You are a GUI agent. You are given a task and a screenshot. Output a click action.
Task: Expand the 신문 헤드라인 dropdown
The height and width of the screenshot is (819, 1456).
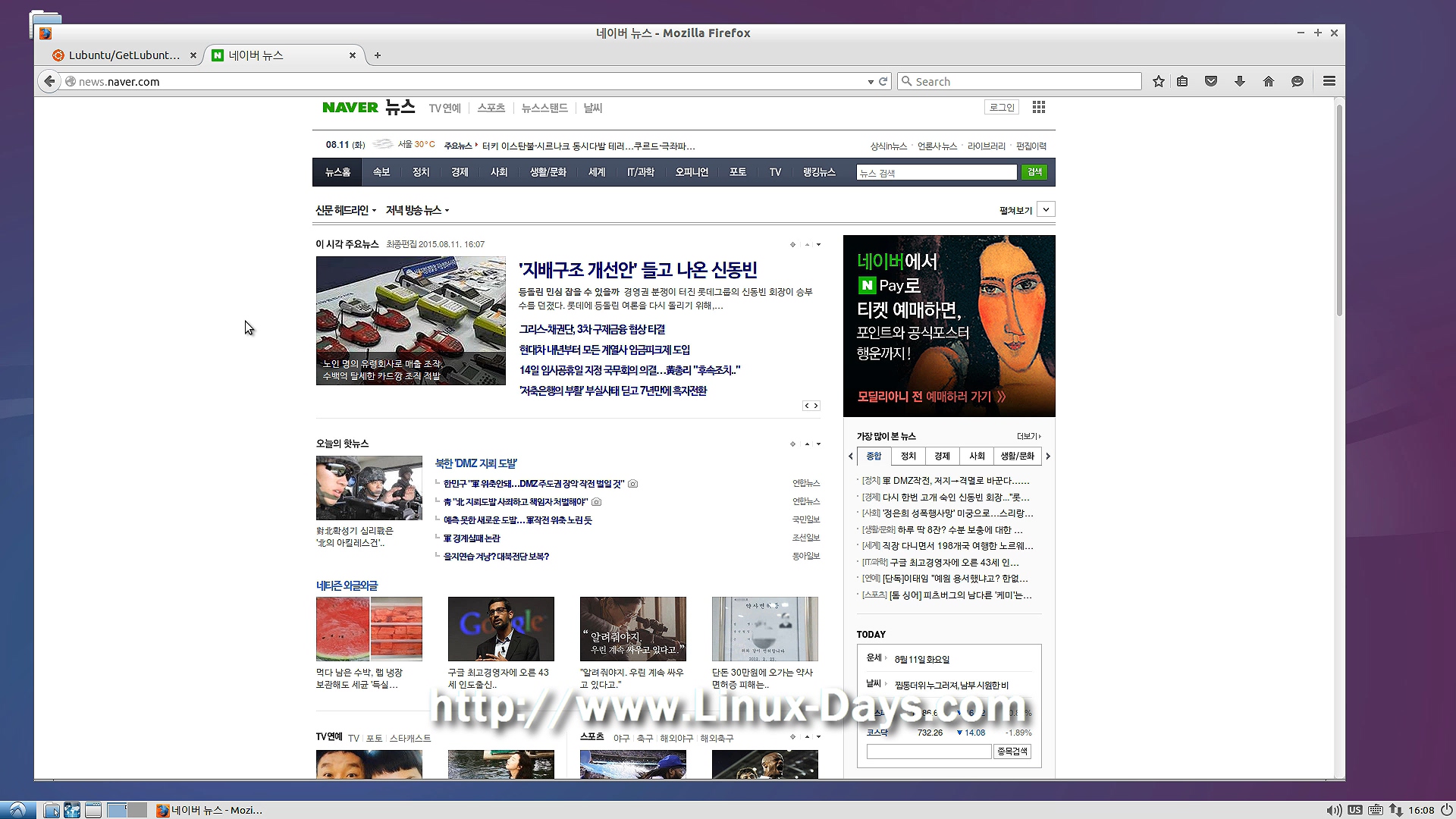tap(346, 210)
